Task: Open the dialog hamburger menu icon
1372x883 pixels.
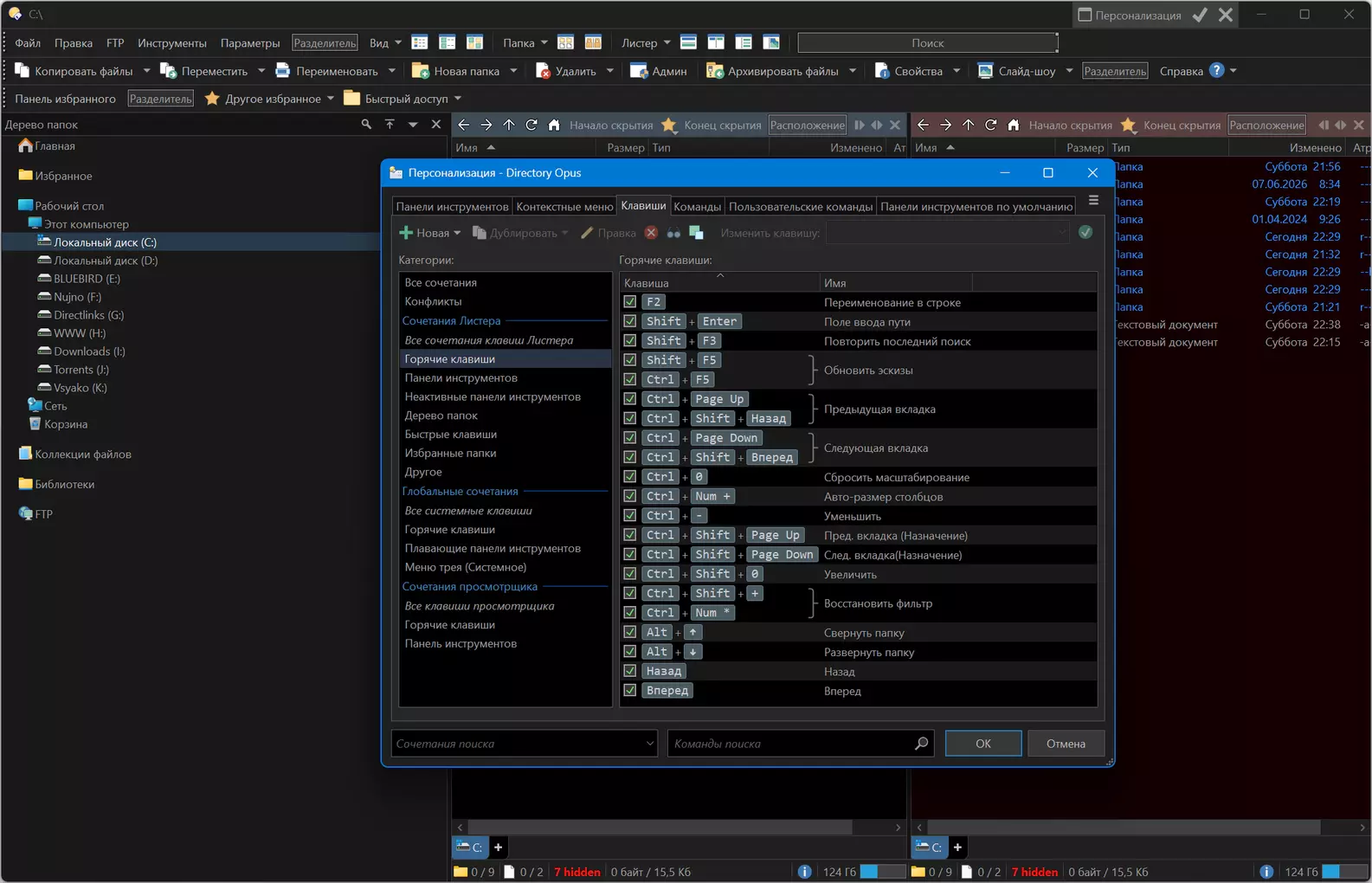Action: click(1093, 200)
